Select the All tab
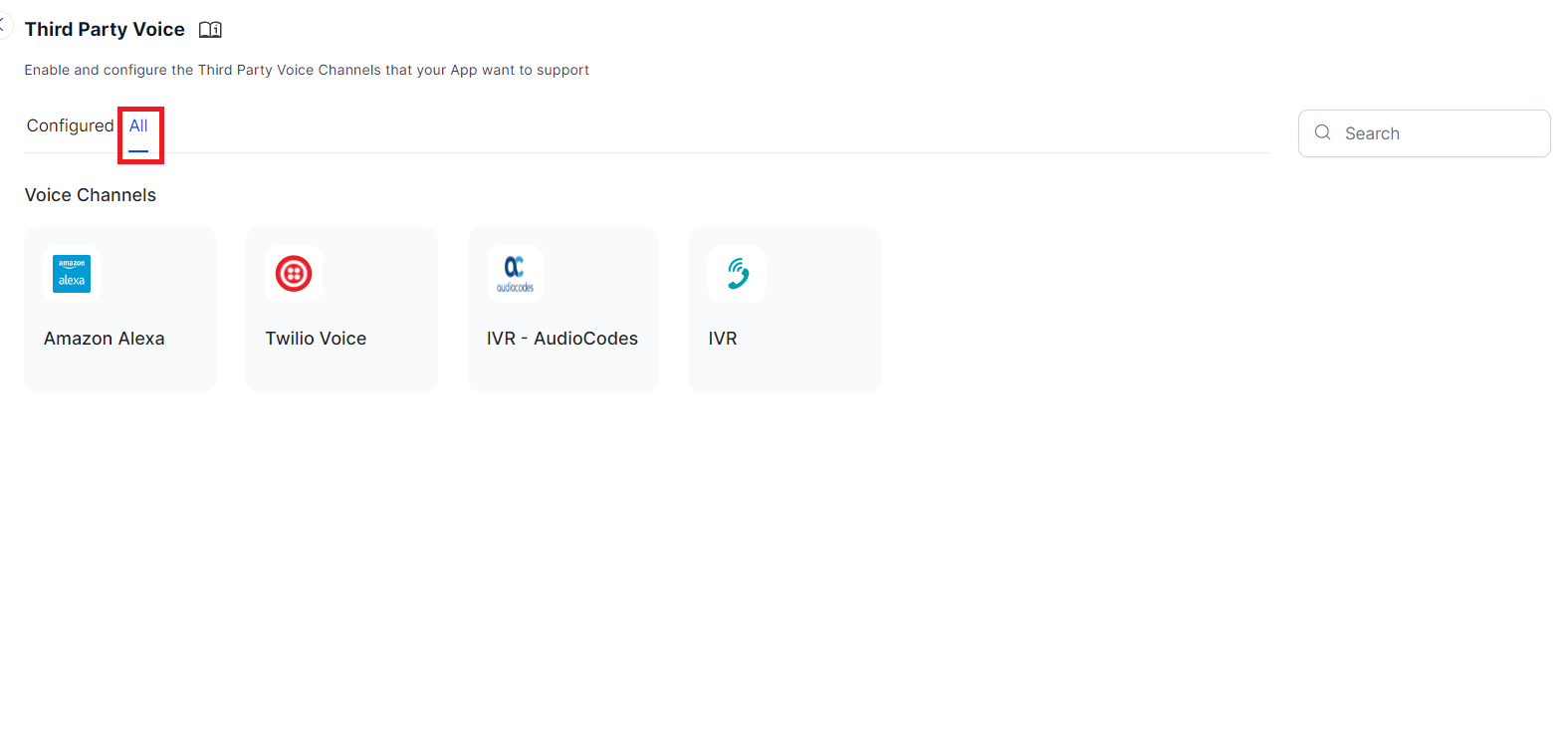This screenshot has height=731, width=1568. pyautogui.click(x=138, y=126)
